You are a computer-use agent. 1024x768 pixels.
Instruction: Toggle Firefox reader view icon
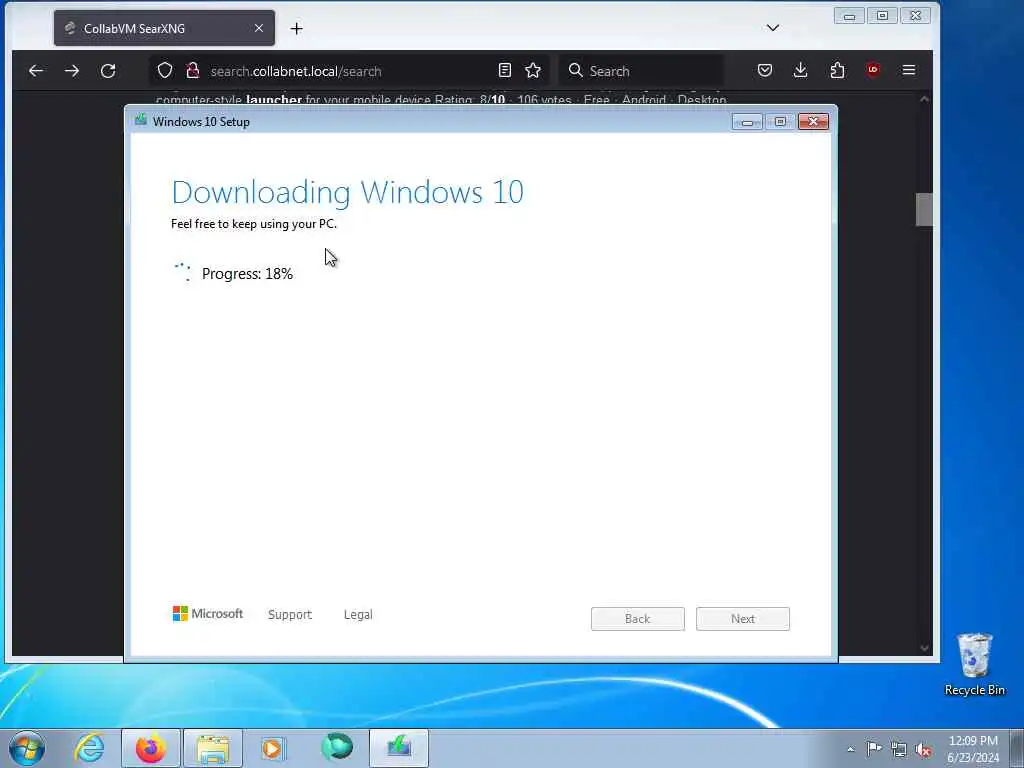coord(504,71)
